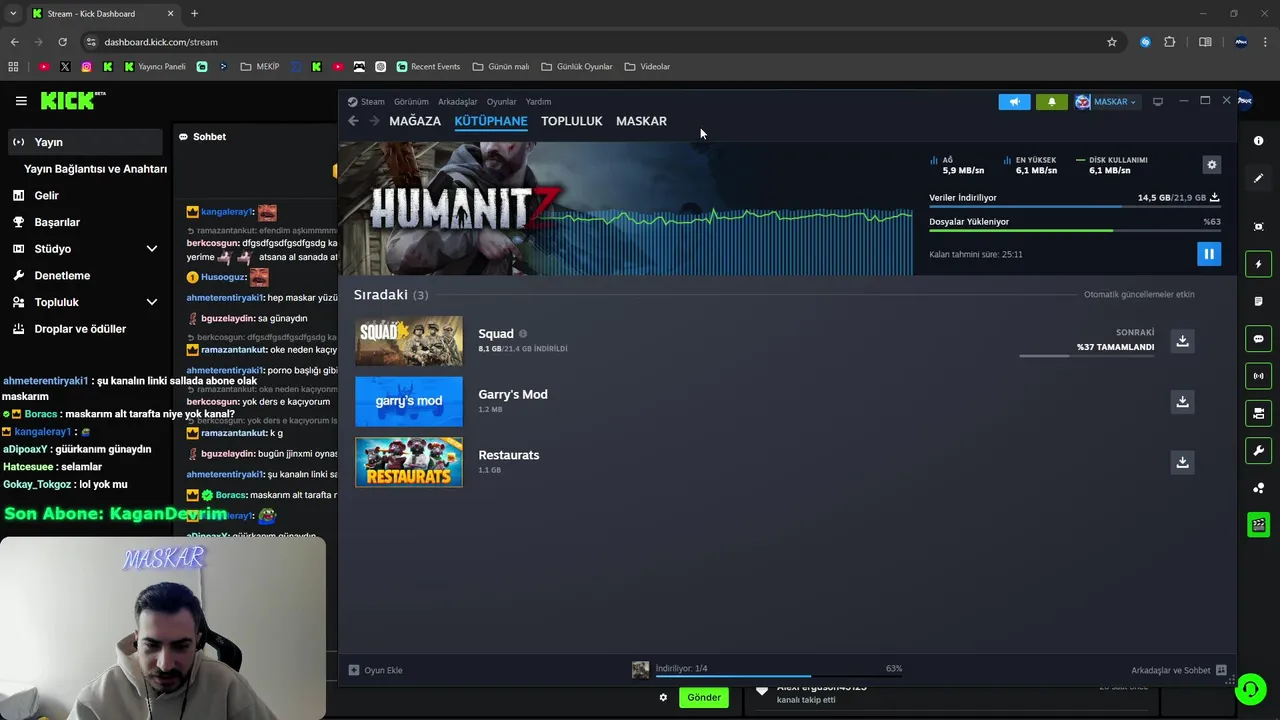Image resolution: width=1280 pixels, height=720 pixels.
Task: Click the Dosyalar Yükleniyor progress bar
Action: pyautogui.click(x=1075, y=231)
